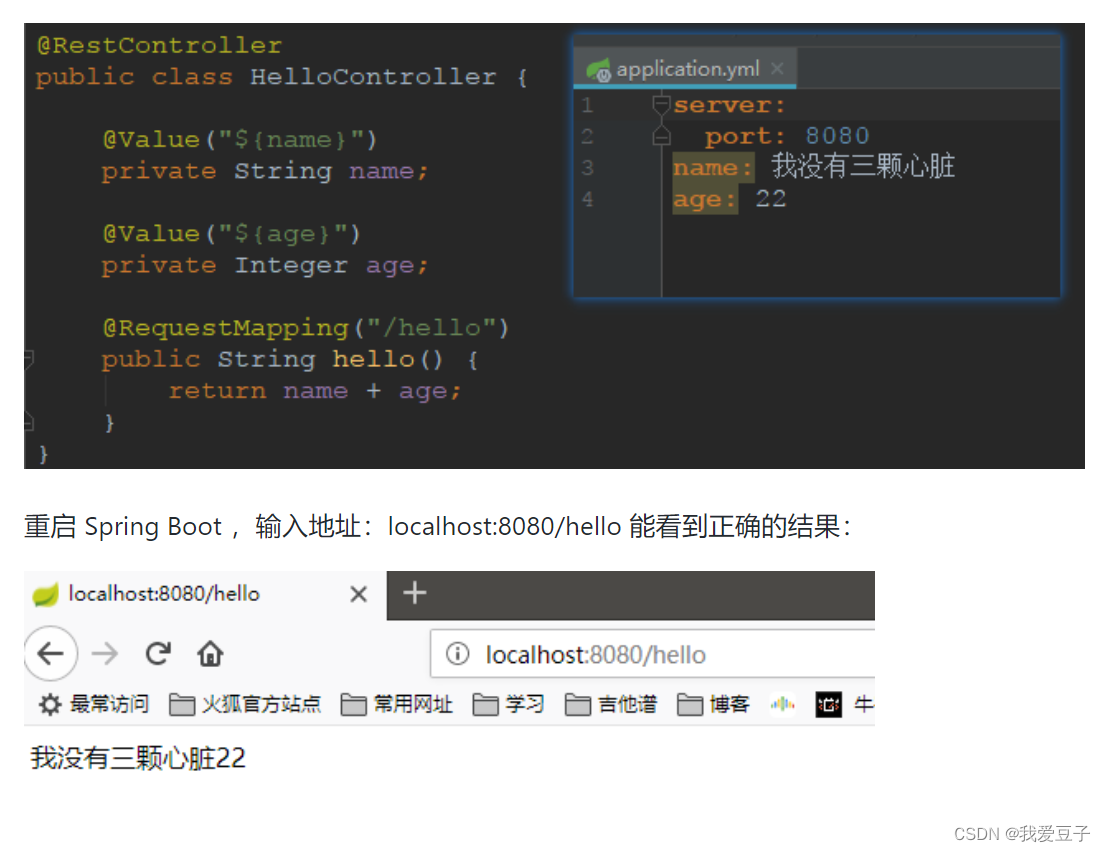Screen dimensions: 1106x852
Task: Open a new browser tab with plus
Action: [x=415, y=593]
